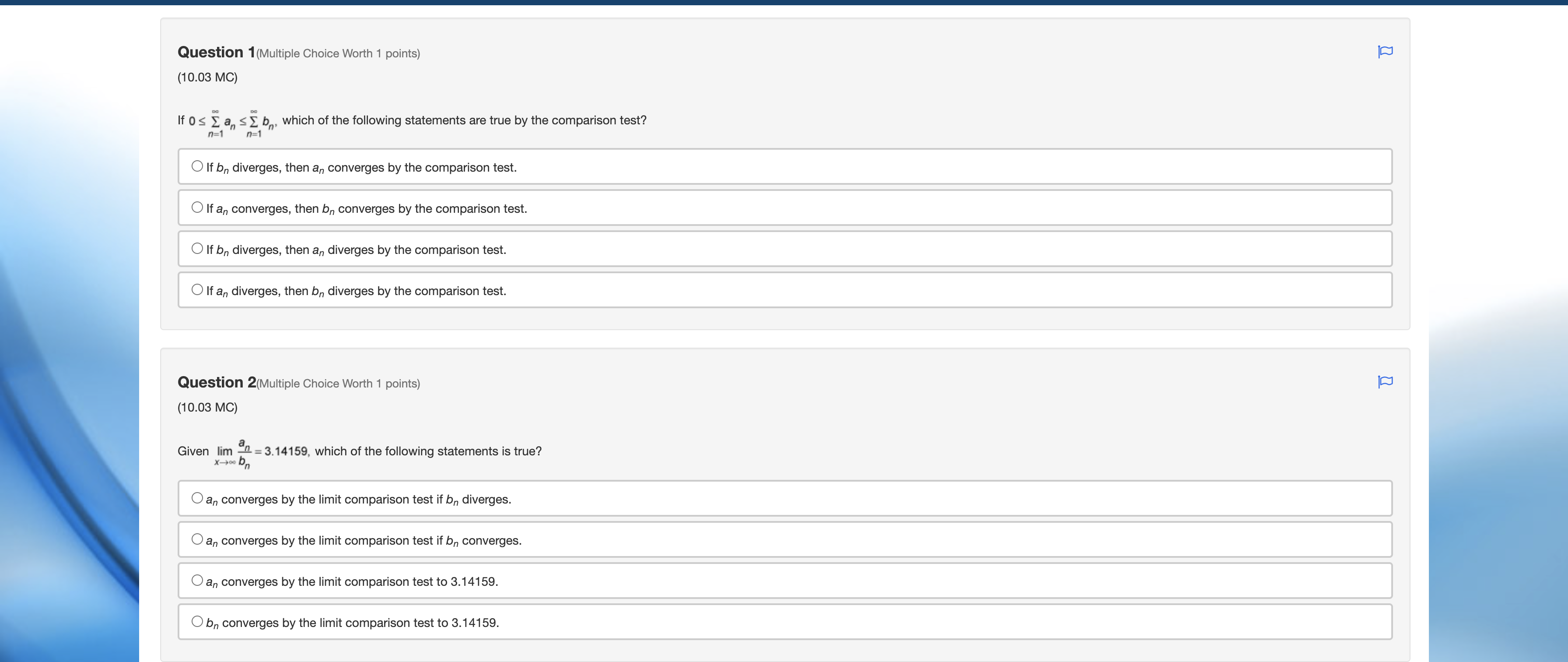Click (10.03 MC) label under Question 2
The image size is (1568, 662).
point(207,408)
